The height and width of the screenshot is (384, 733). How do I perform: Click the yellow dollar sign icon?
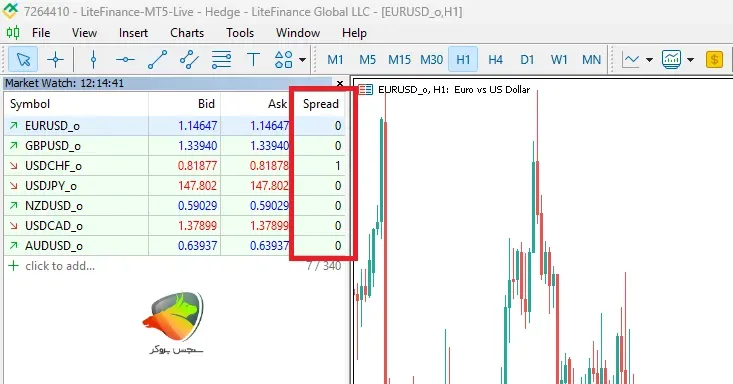[x=714, y=59]
